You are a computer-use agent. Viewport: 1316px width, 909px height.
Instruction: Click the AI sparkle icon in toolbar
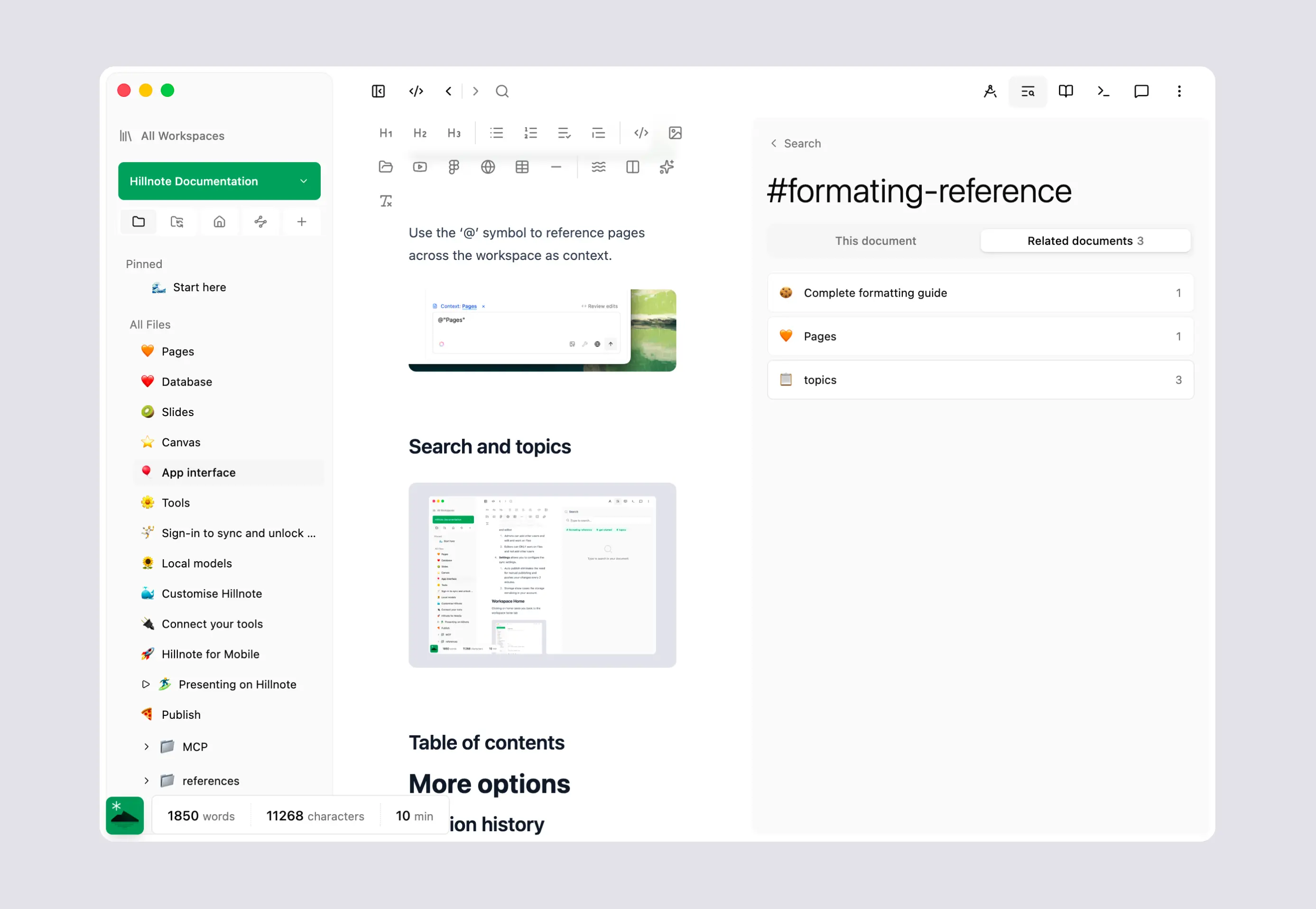click(x=666, y=167)
